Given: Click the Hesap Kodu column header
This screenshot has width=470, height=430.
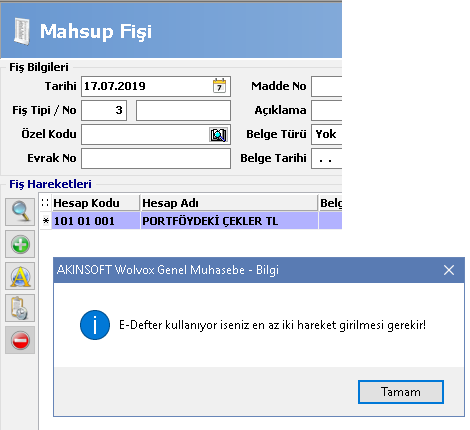Looking at the screenshot, I should [x=96, y=203].
